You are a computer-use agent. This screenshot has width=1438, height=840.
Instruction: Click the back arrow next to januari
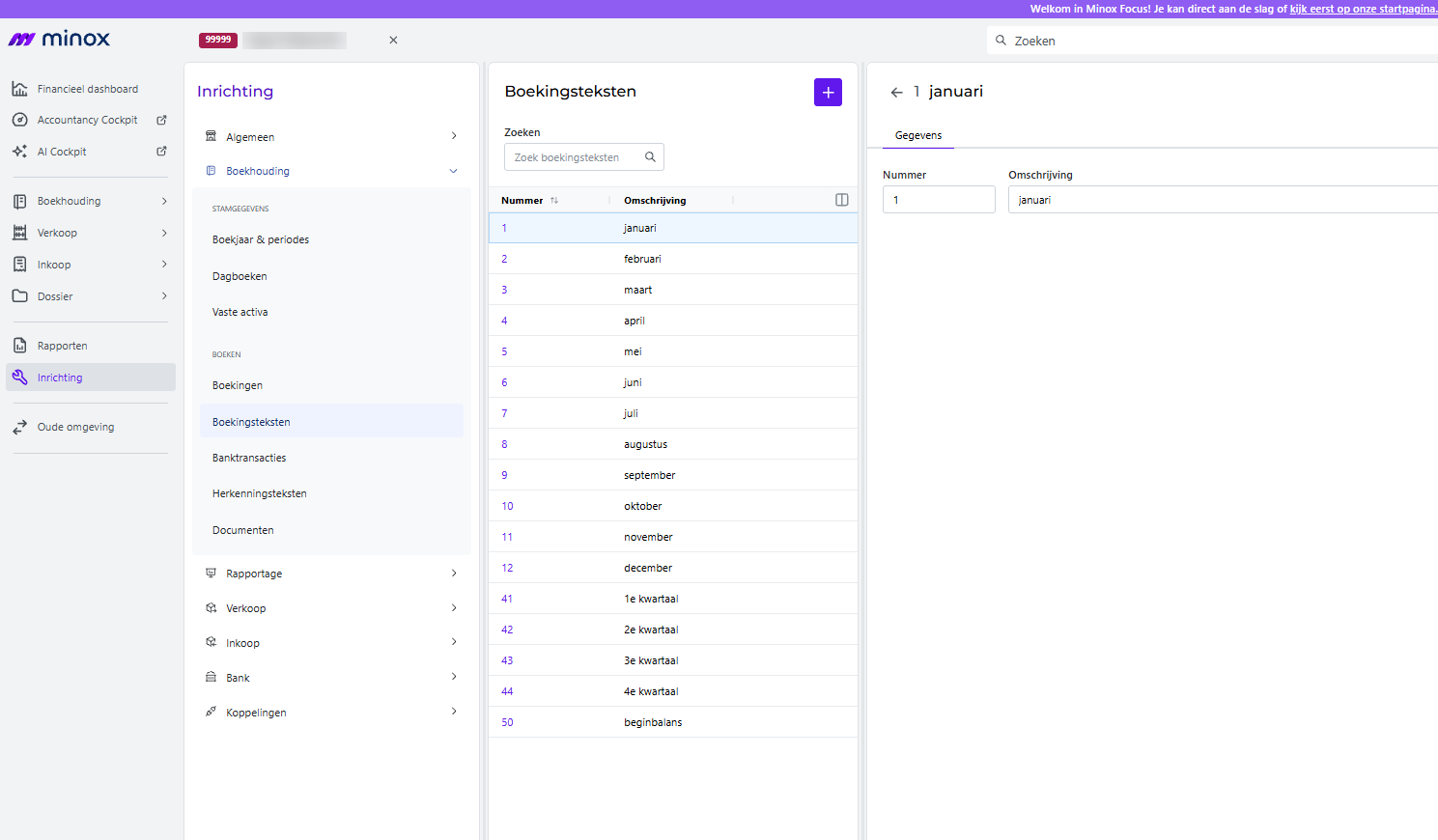click(x=896, y=92)
